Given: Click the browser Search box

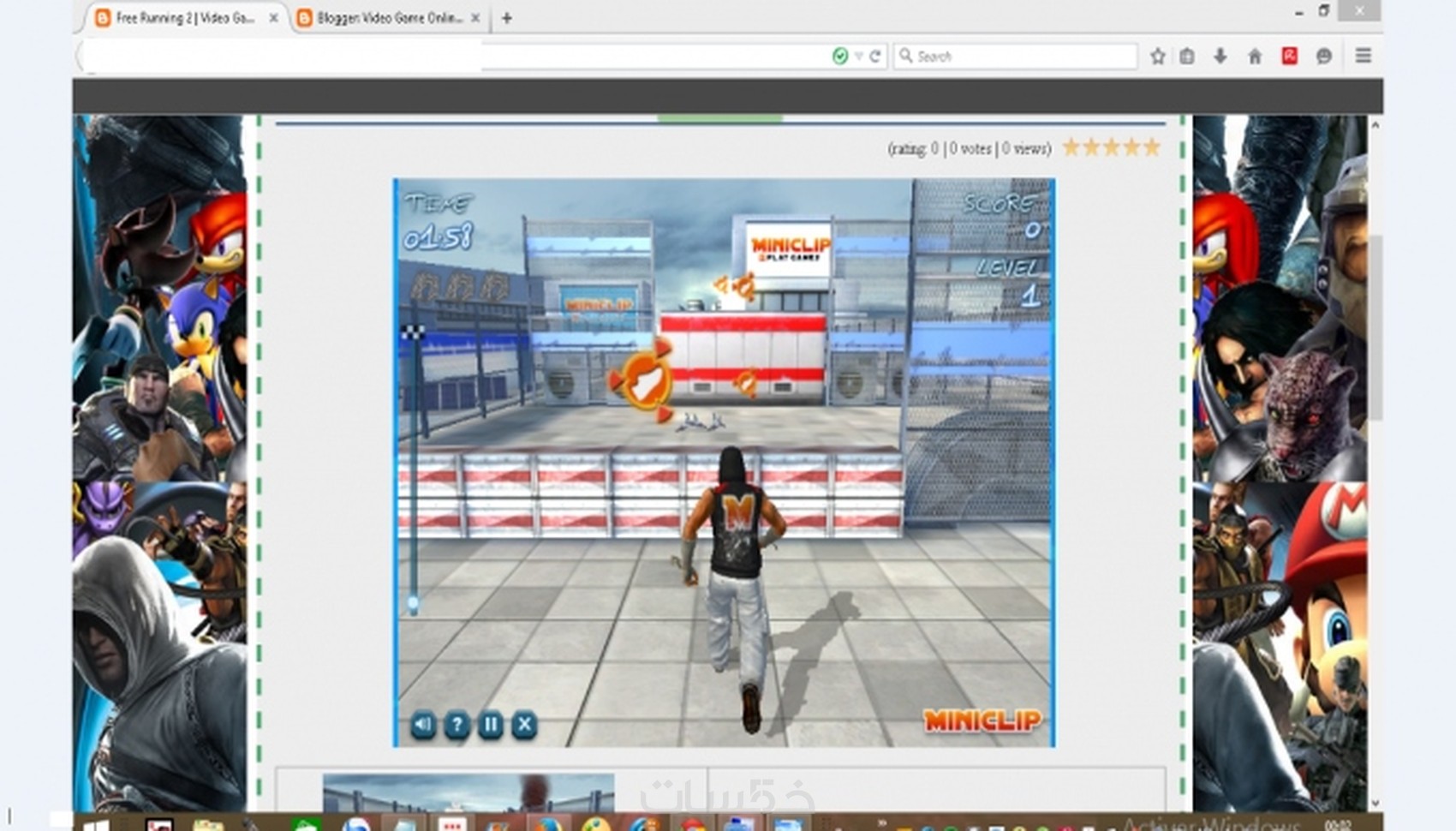Looking at the screenshot, I should pos(1015,56).
